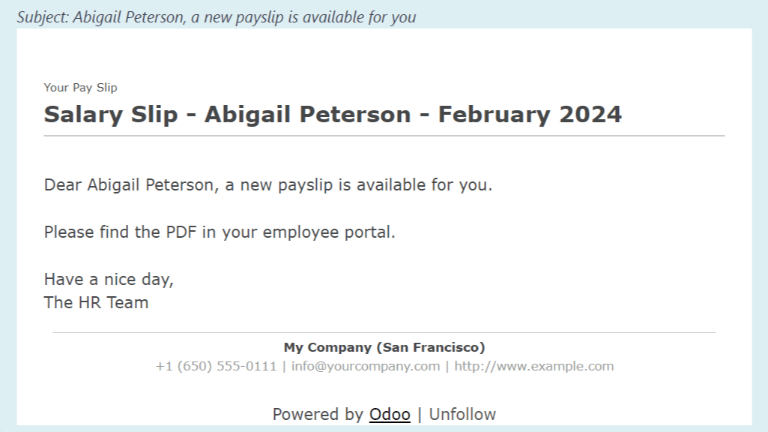Click the 'Have a nice day,' line
Viewport: 768px width, 432px height.
(108, 280)
